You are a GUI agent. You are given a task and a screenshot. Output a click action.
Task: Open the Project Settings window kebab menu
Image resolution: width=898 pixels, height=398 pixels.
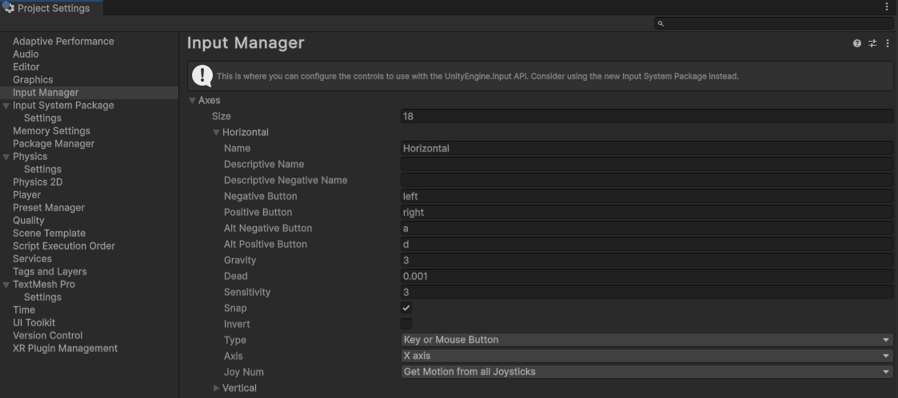click(887, 7)
